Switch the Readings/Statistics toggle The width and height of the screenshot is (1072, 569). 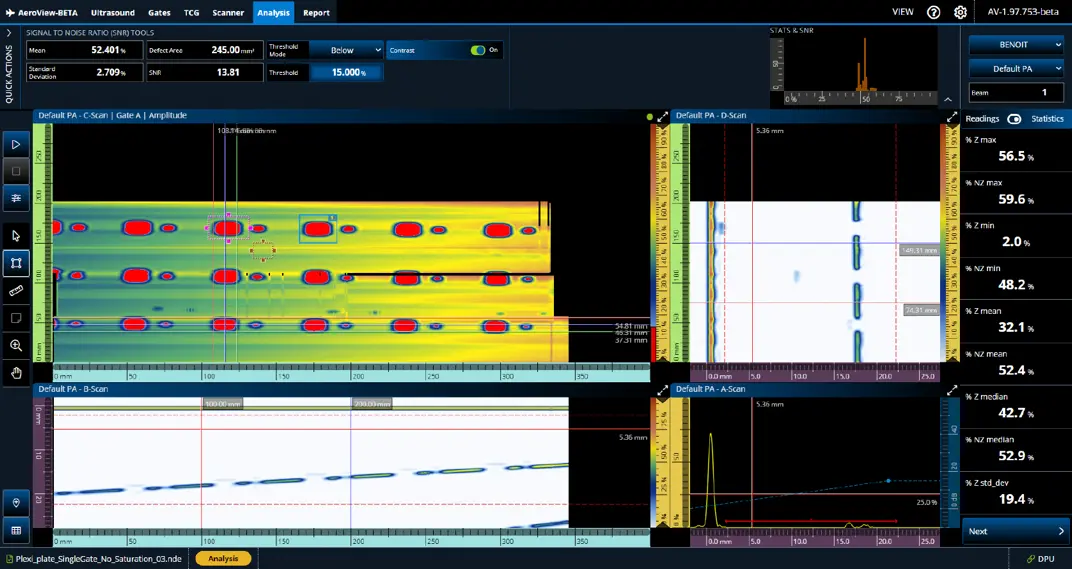tap(1014, 119)
